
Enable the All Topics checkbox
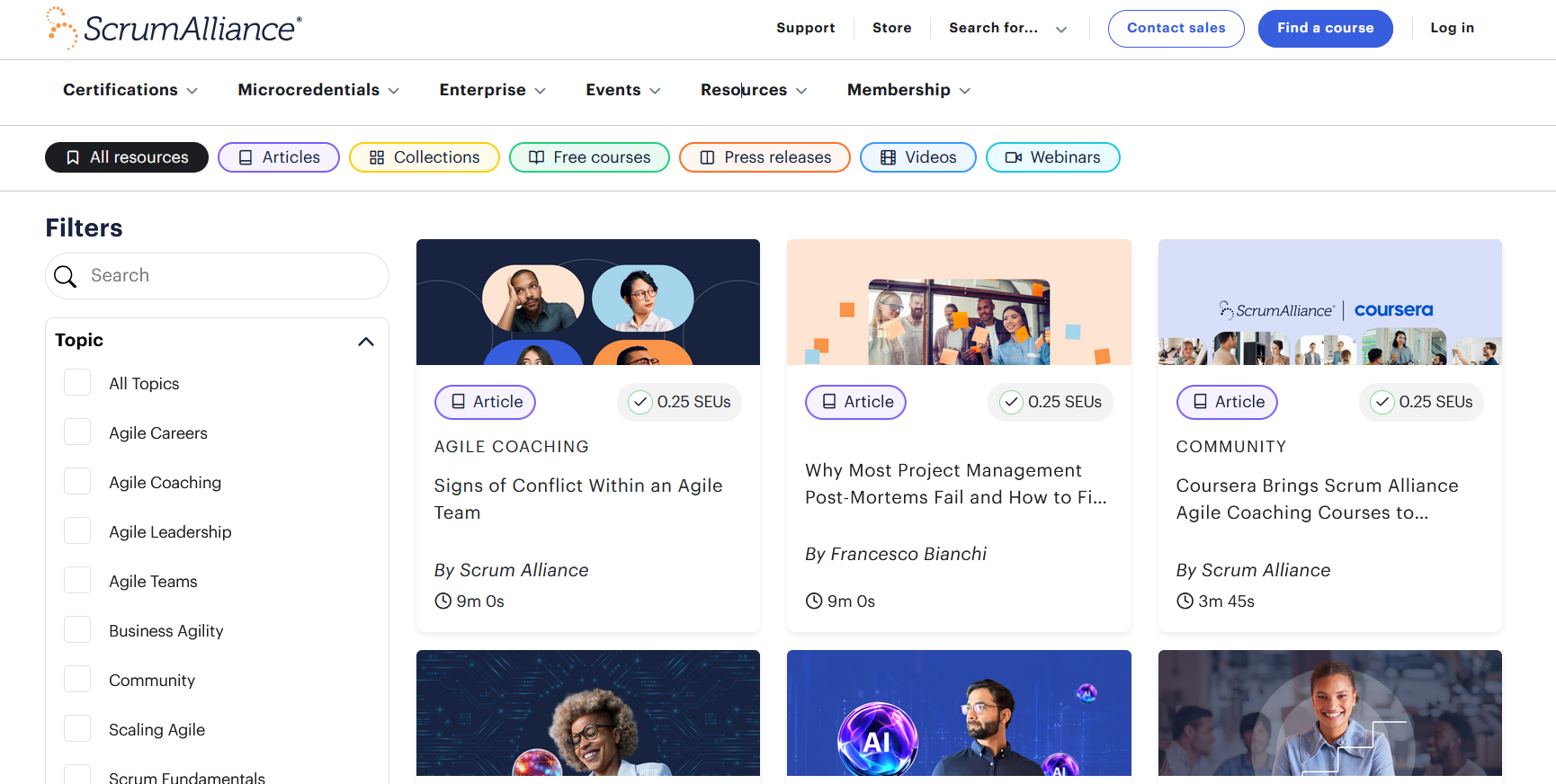(77, 383)
